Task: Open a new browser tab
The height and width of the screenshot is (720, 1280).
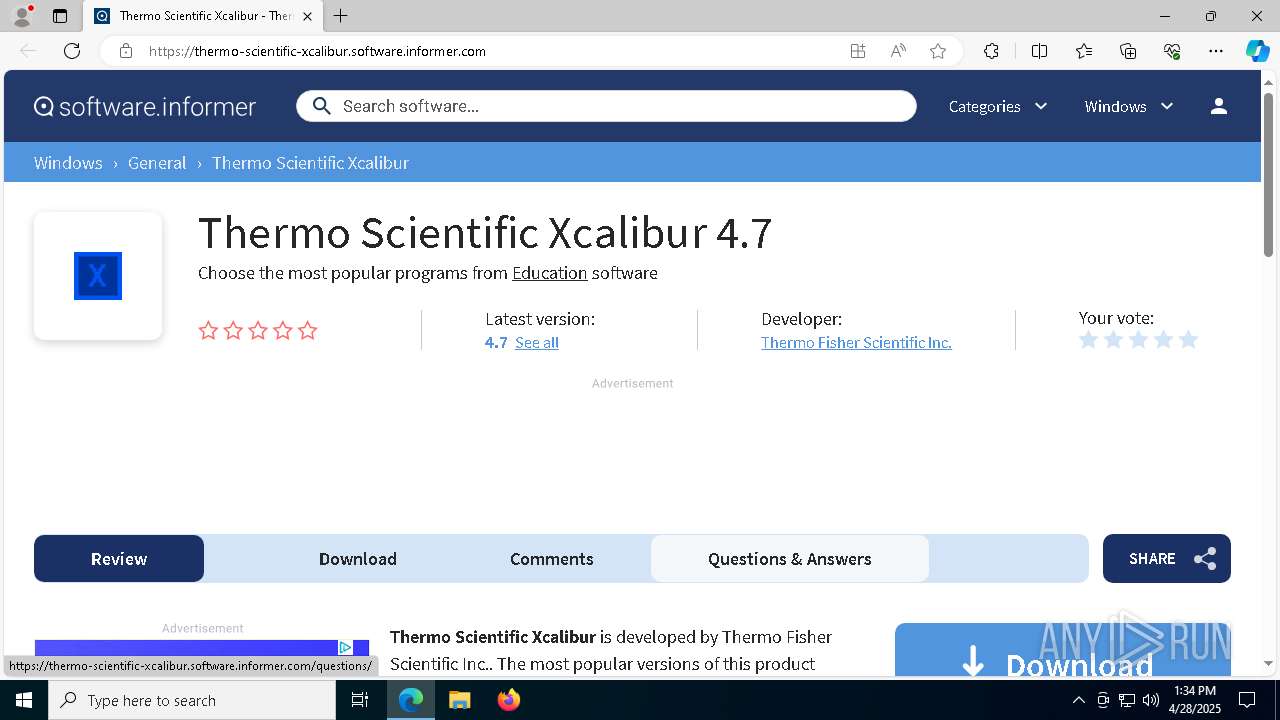Action: (x=341, y=16)
